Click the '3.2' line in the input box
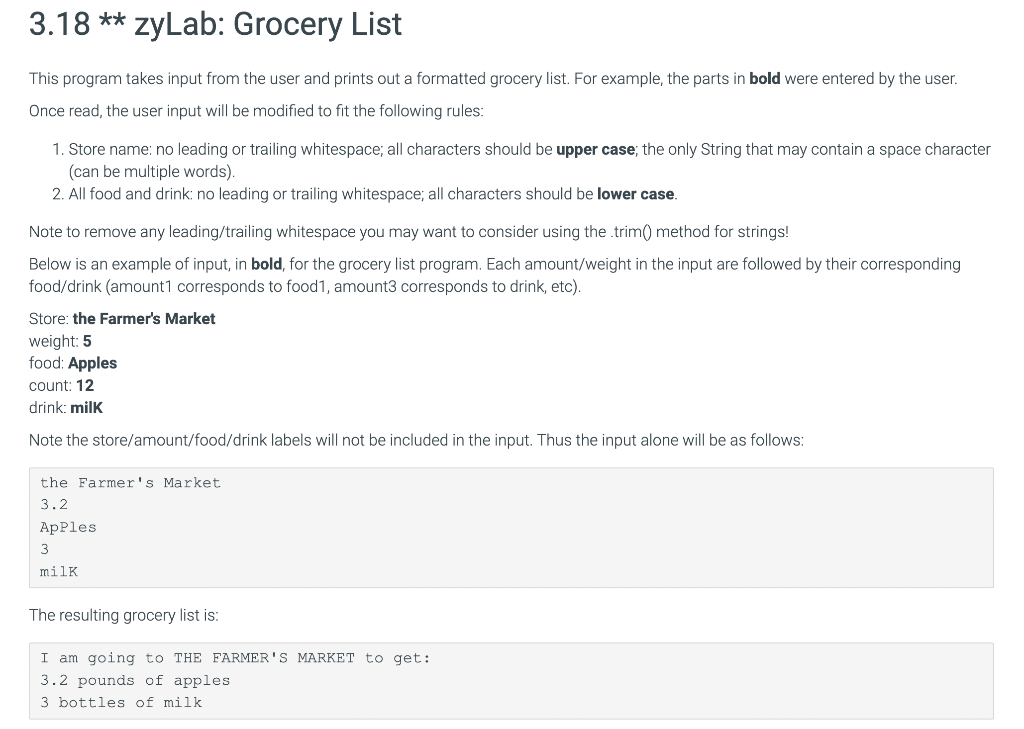The width and height of the screenshot is (1024, 729). [54, 504]
